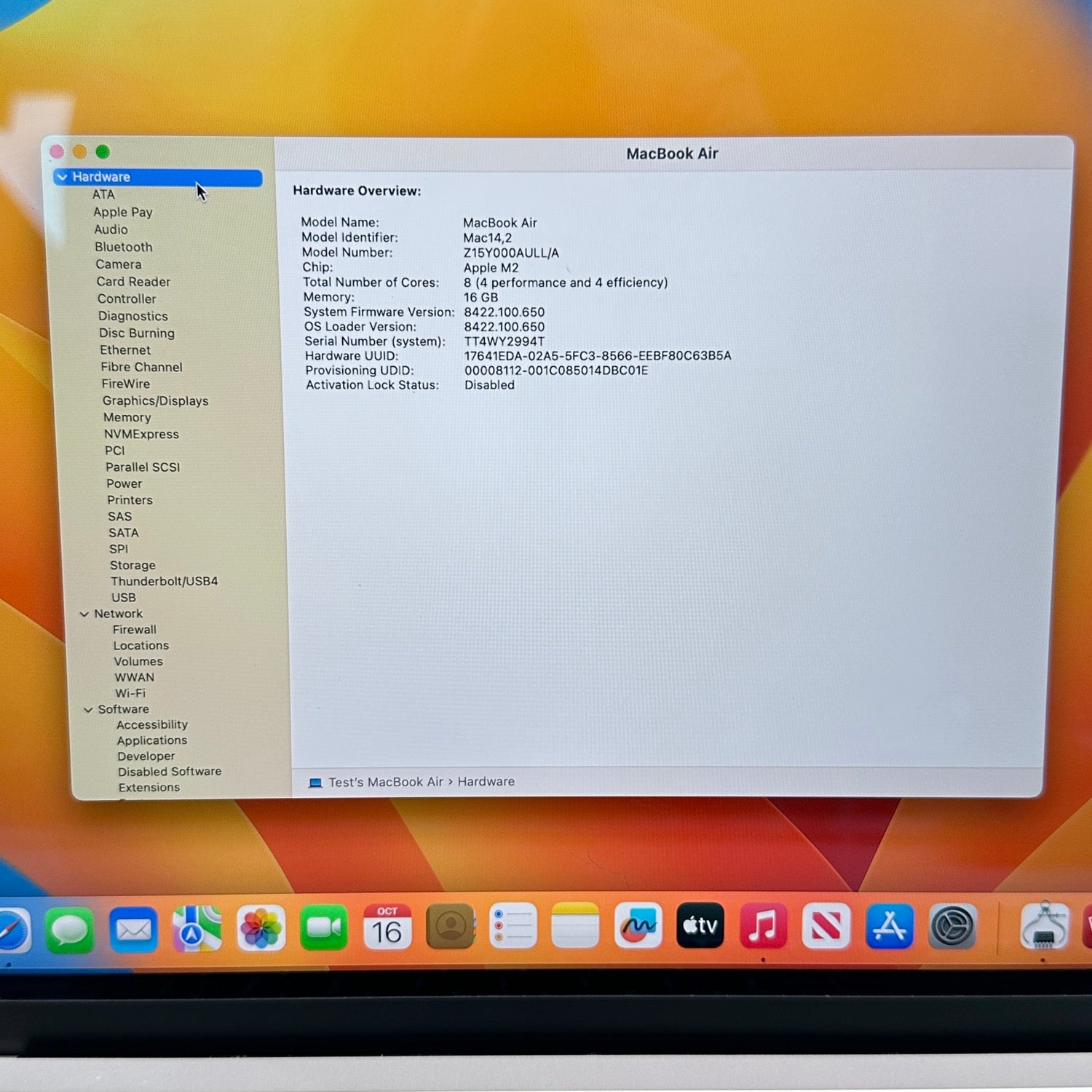Select Graphics/Displays in the sidebar
Viewport: 1092px width, 1092px height.
155,401
